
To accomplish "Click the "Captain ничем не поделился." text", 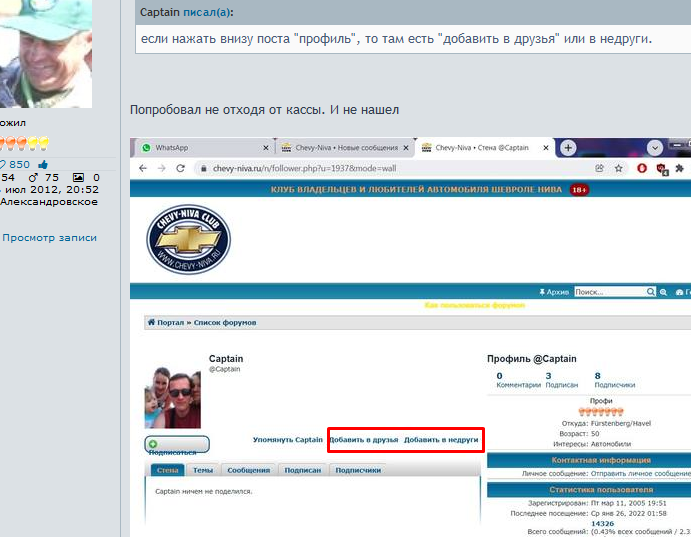I will click(x=204, y=491).
